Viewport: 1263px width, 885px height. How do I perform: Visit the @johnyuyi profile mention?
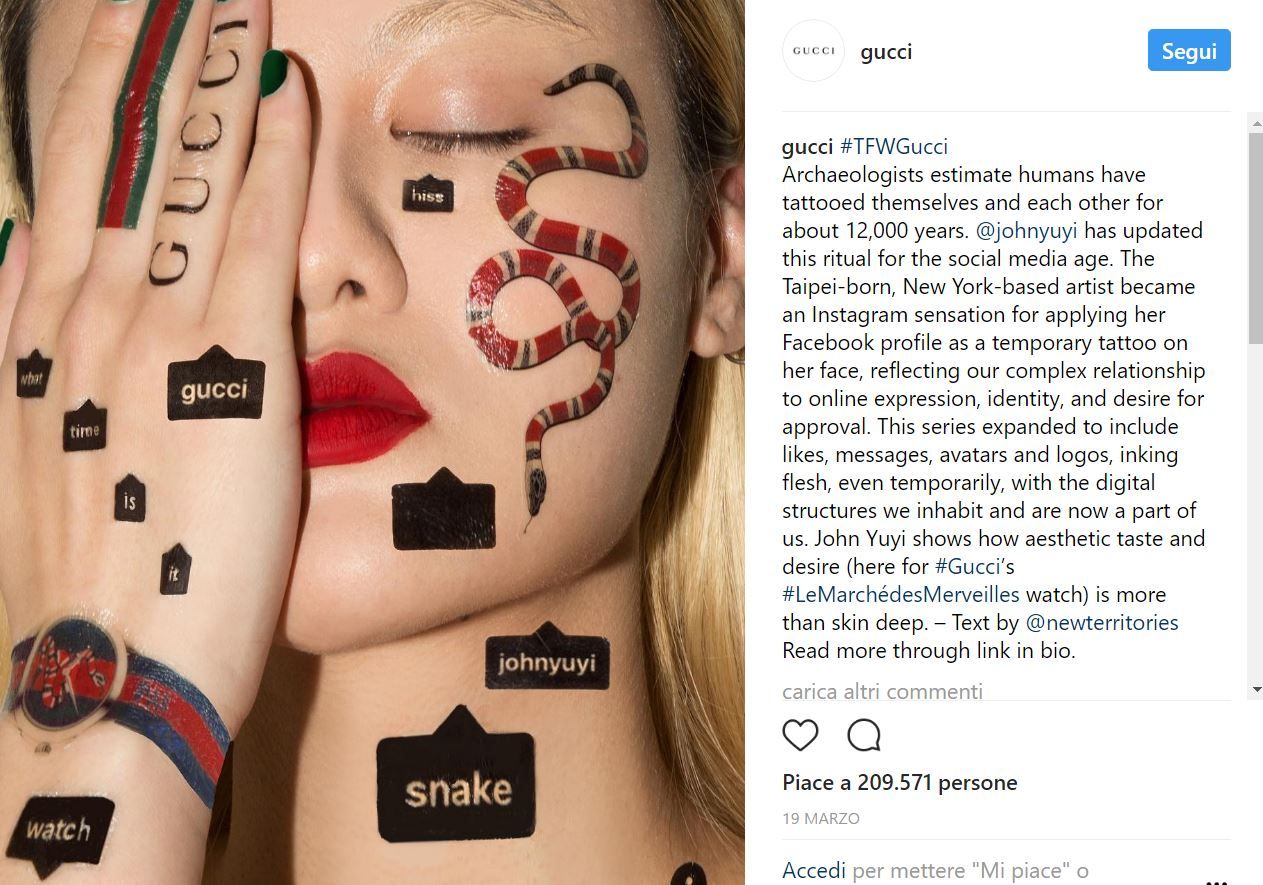point(1026,231)
